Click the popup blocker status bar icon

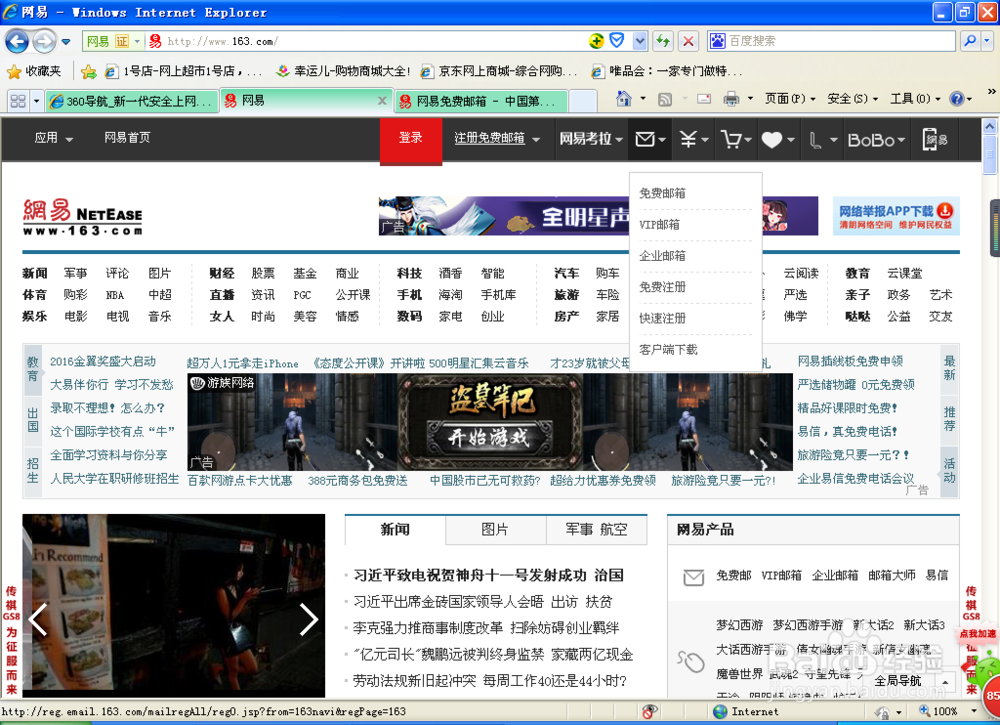click(x=650, y=712)
